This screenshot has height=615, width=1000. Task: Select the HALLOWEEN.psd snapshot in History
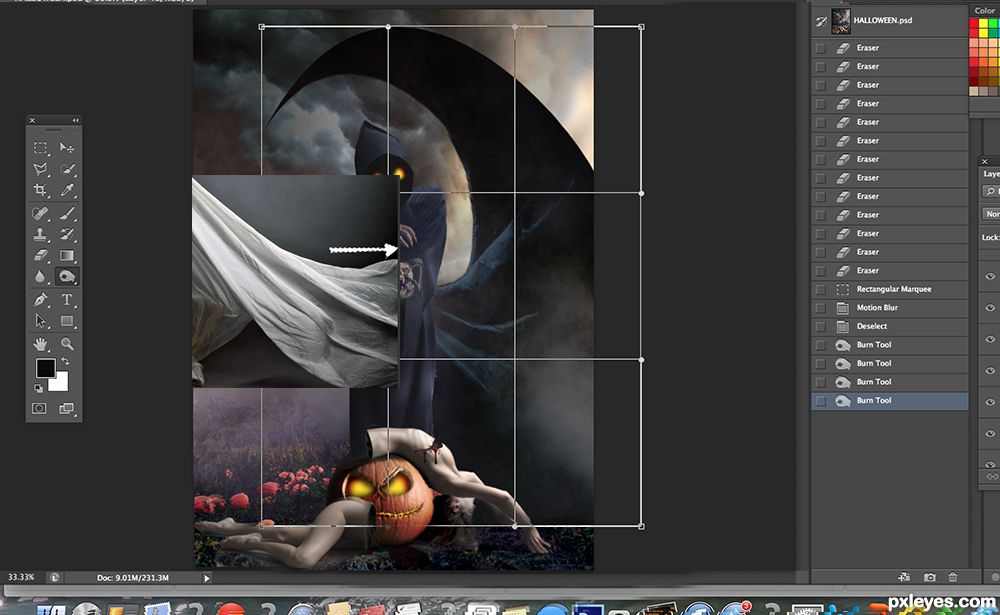[x=889, y=21]
